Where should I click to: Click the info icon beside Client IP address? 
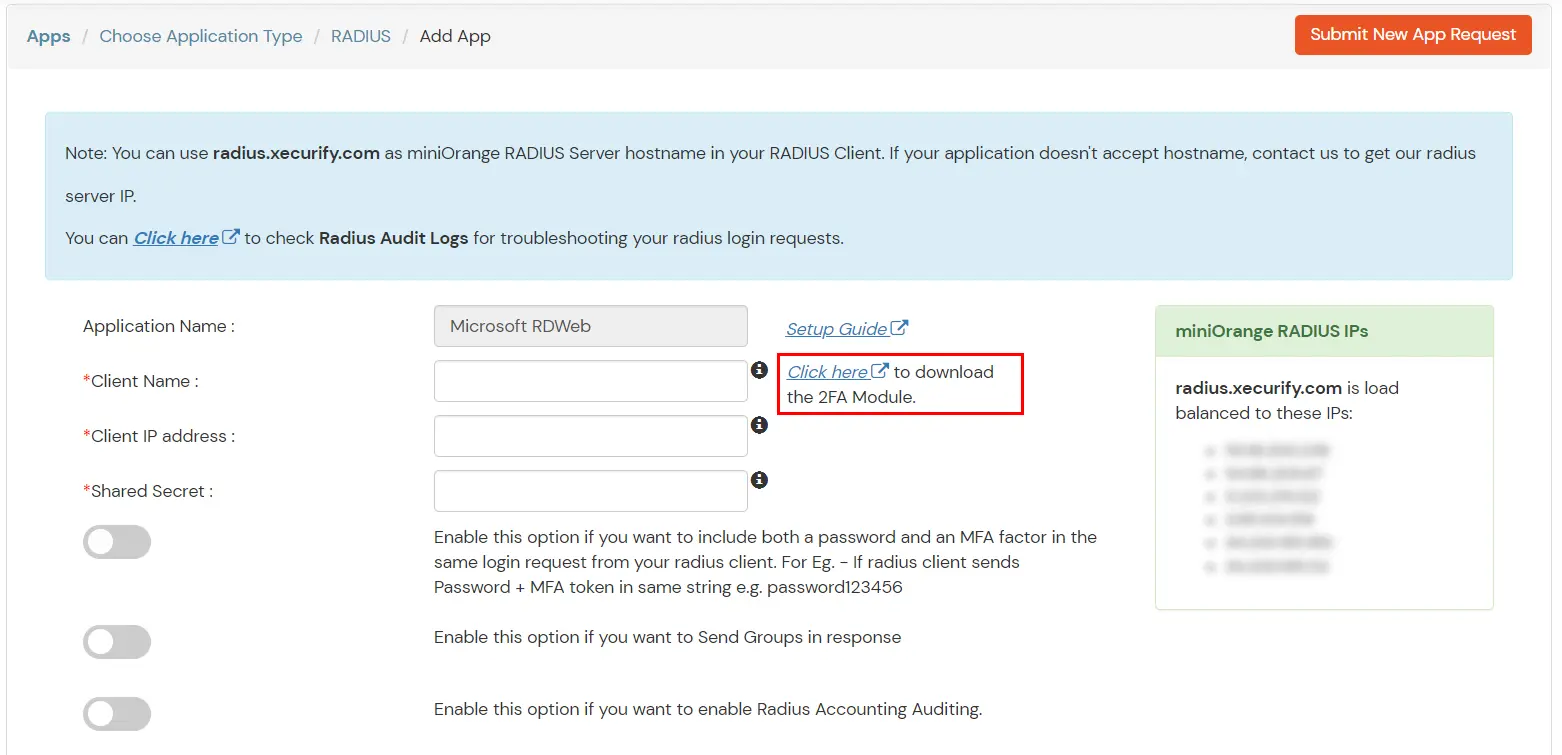759,425
